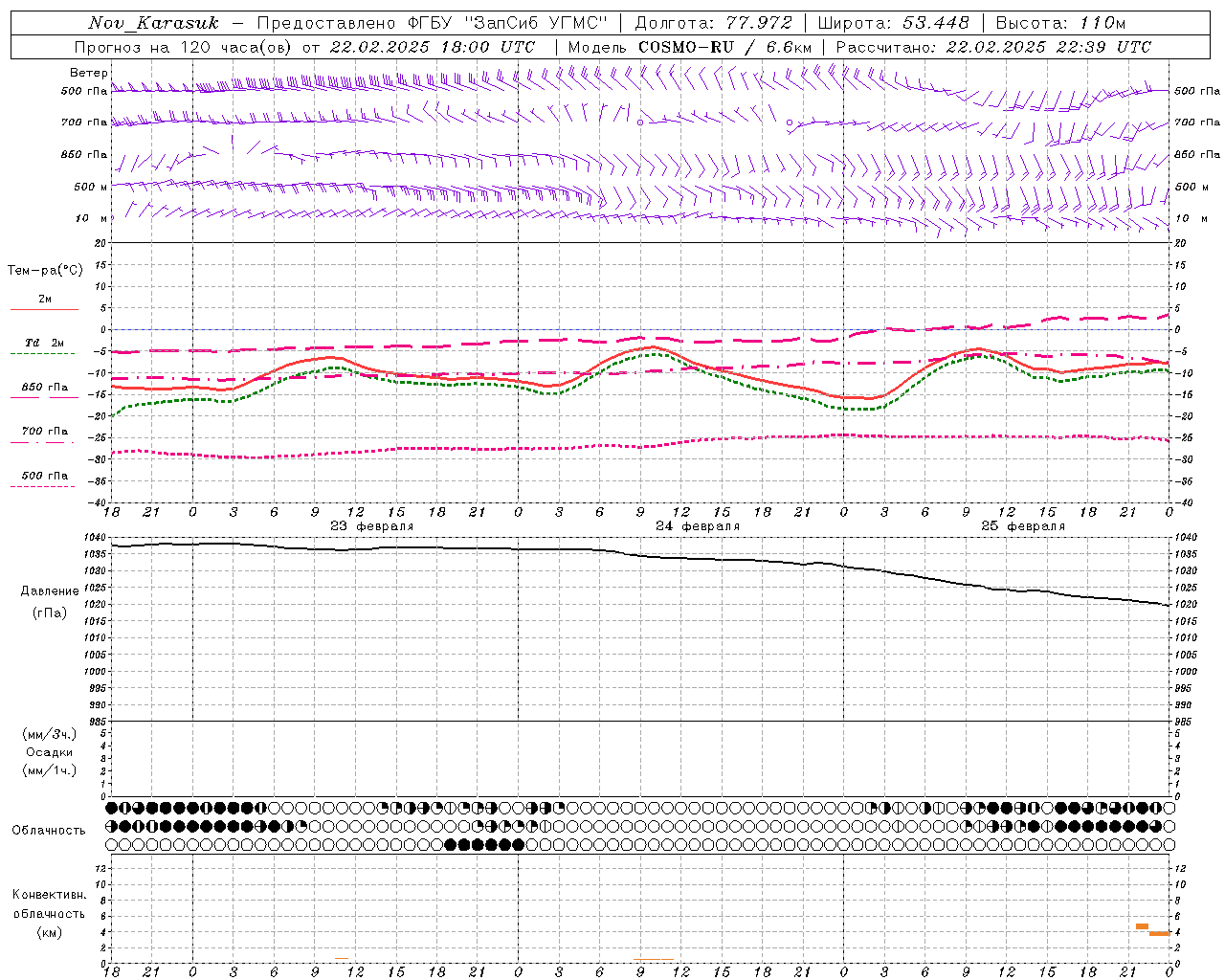This screenshot has width=1225, height=980.
Task: Click the 'Td 2м' dew point legend entry
Action: click(45, 343)
